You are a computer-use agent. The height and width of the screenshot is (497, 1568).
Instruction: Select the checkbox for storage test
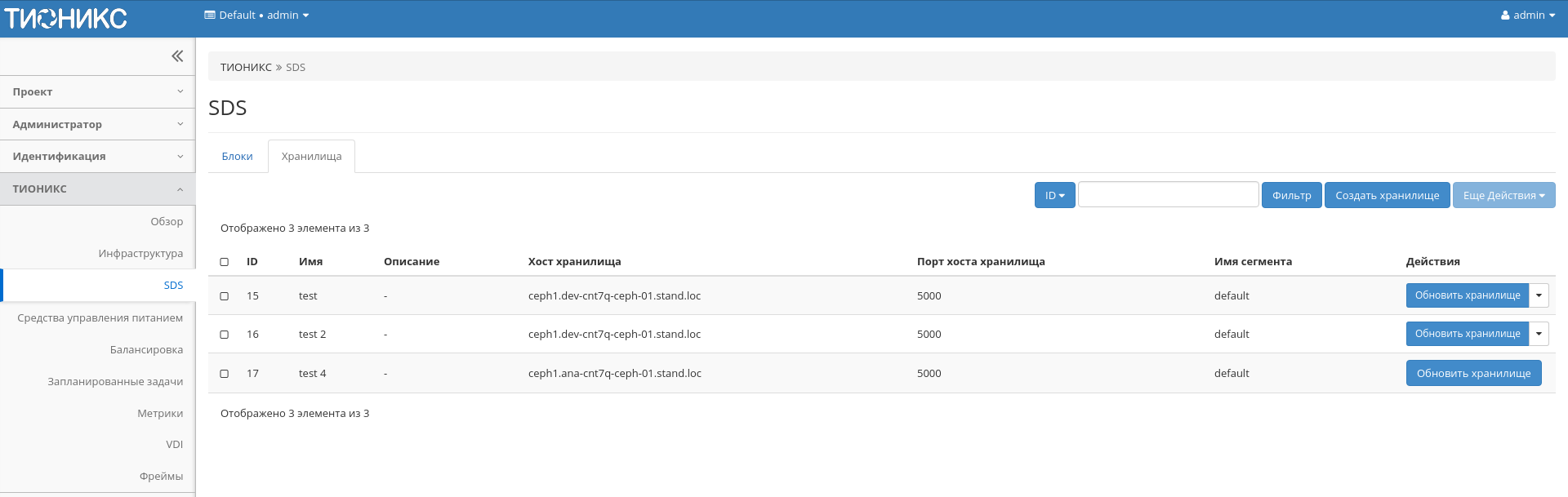225,296
